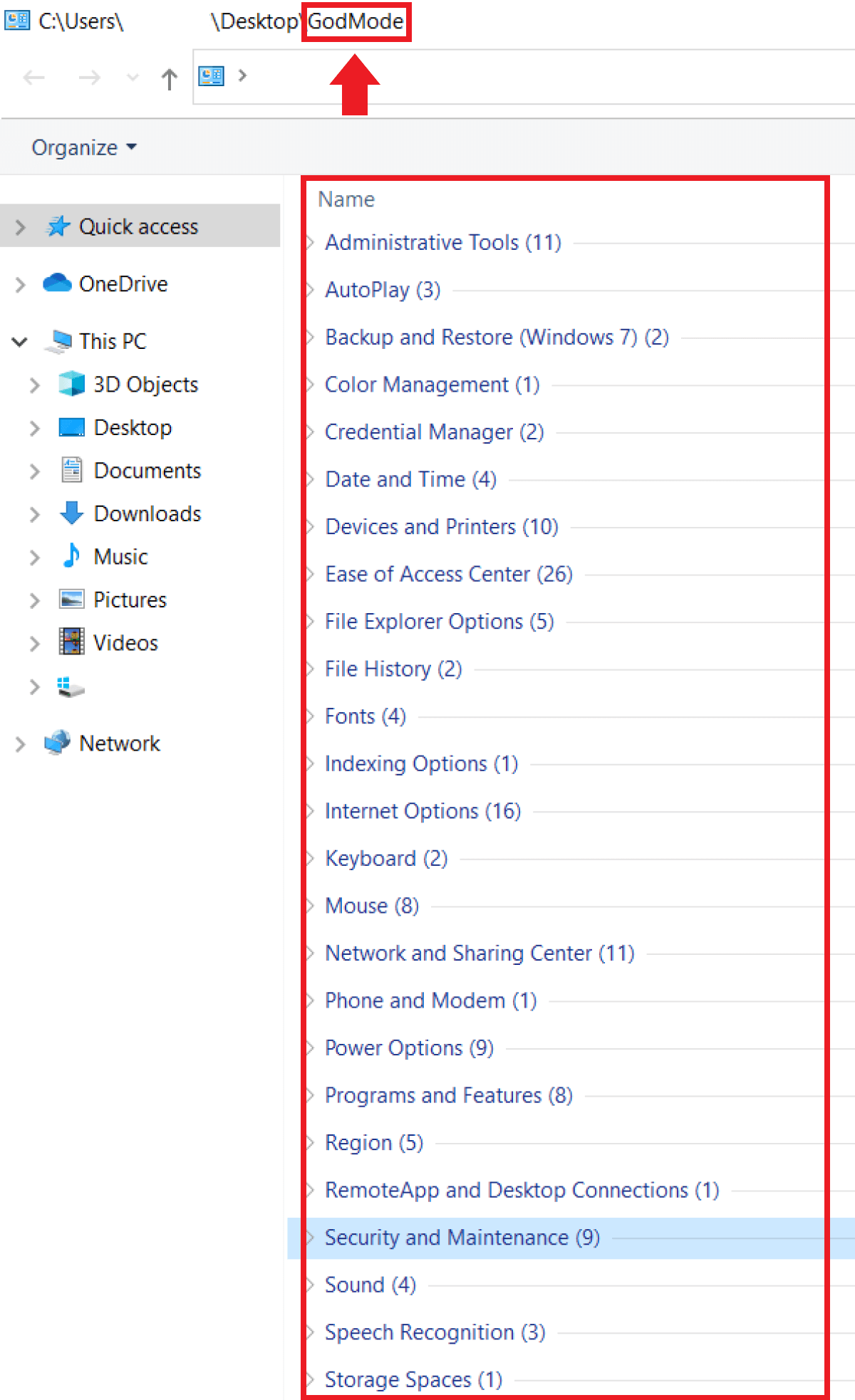855x1400 pixels.
Task: Select This PC in navigation pane
Action: (113, 341)
